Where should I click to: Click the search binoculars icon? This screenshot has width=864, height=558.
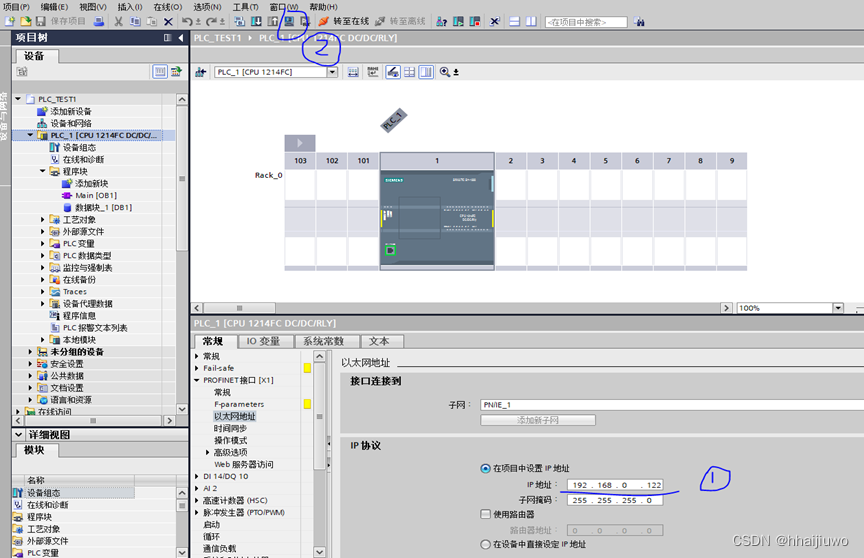pyautogui.click(x=639, y=21)
